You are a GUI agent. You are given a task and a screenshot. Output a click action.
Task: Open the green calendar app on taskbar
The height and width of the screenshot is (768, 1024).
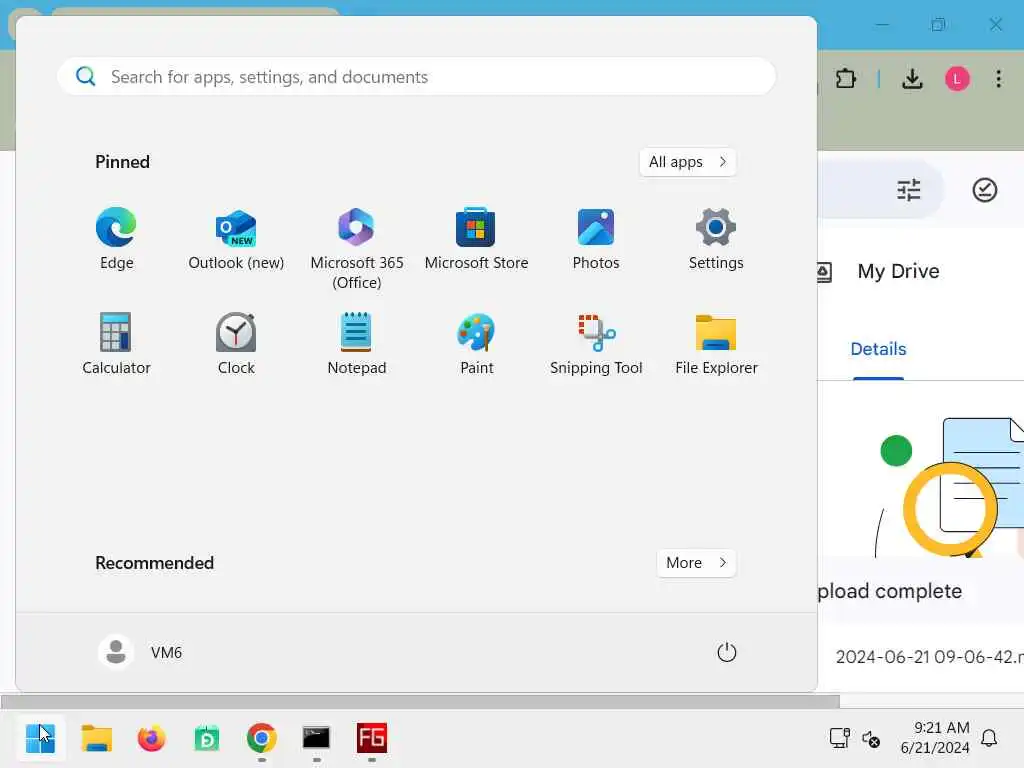tap(207, 739)
